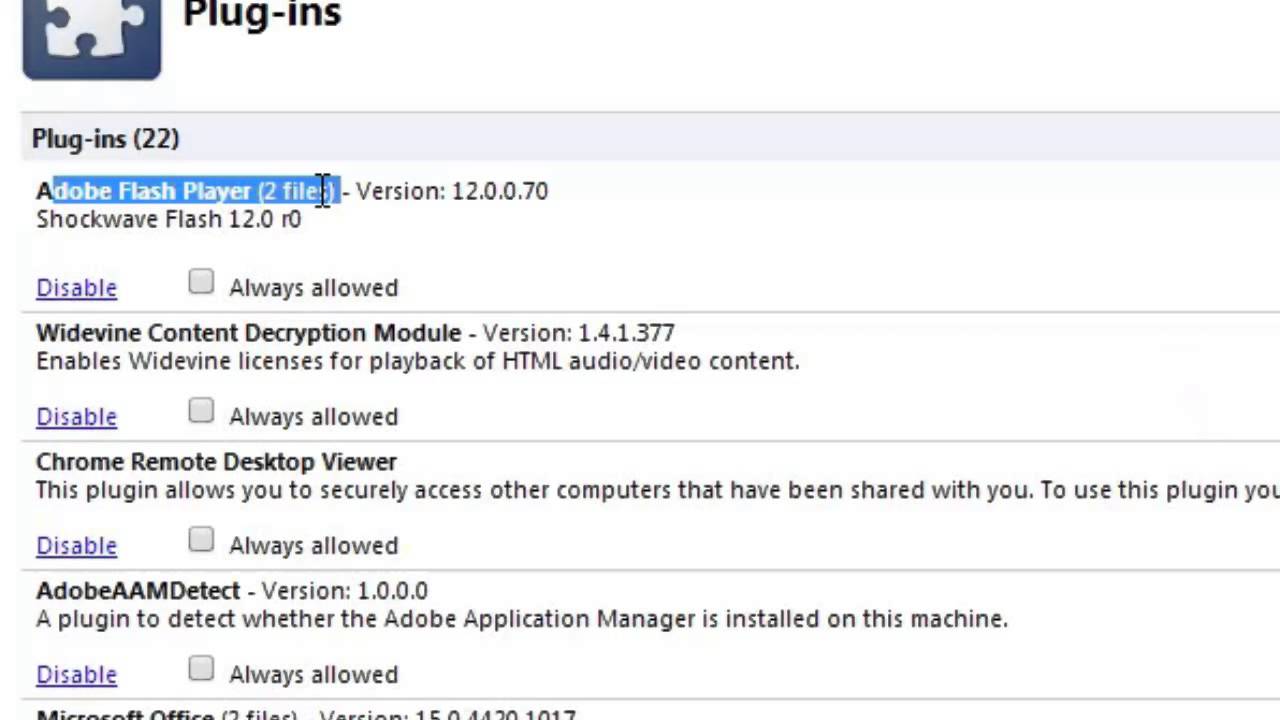Screen dimensions: 1280x720
Task: Click the Adobe Application Manager description text
Action: pyautogui.click(x=521, y=619)
